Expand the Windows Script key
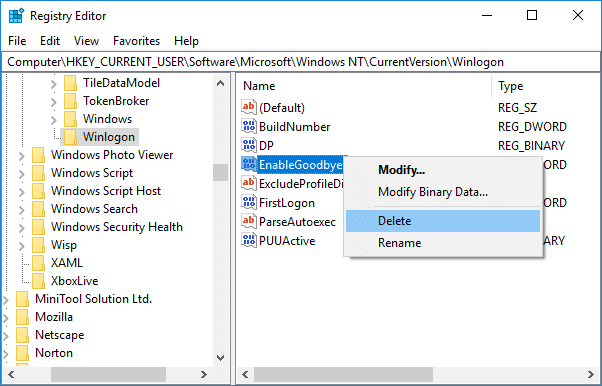 pos(22,174)
